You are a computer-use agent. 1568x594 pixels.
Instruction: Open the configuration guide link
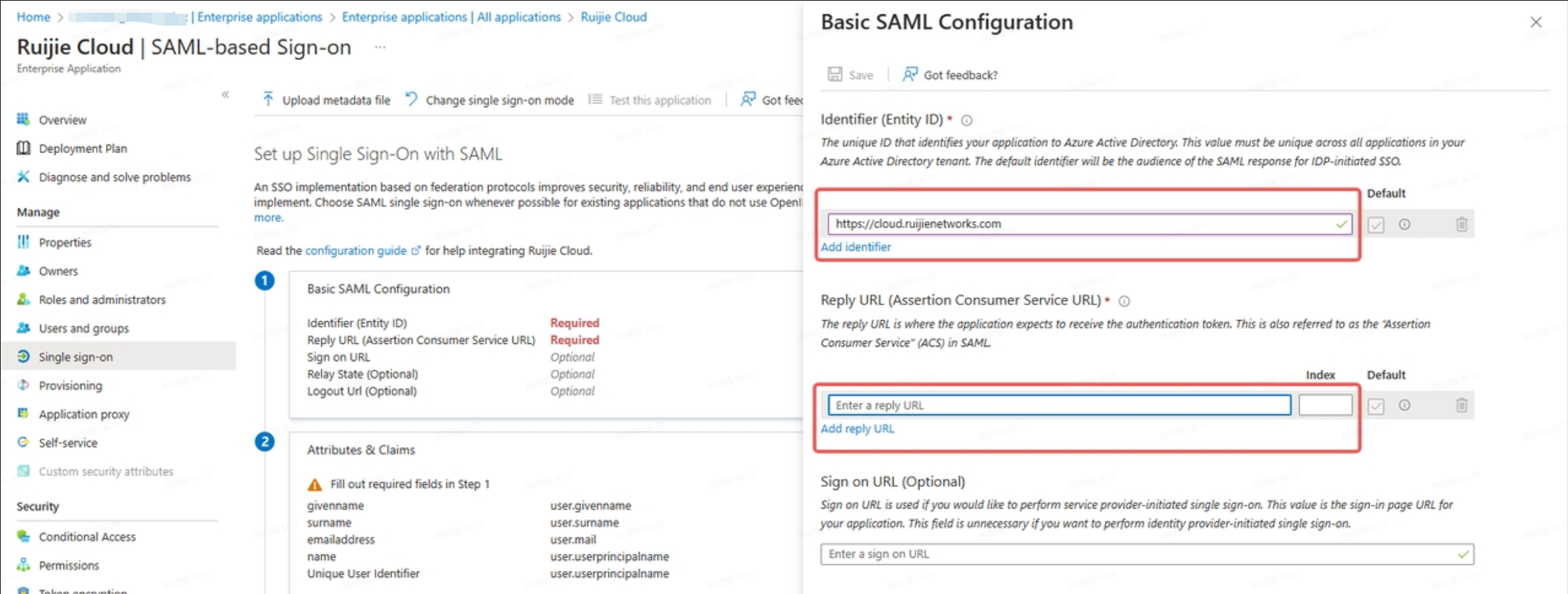pos(356,250)
